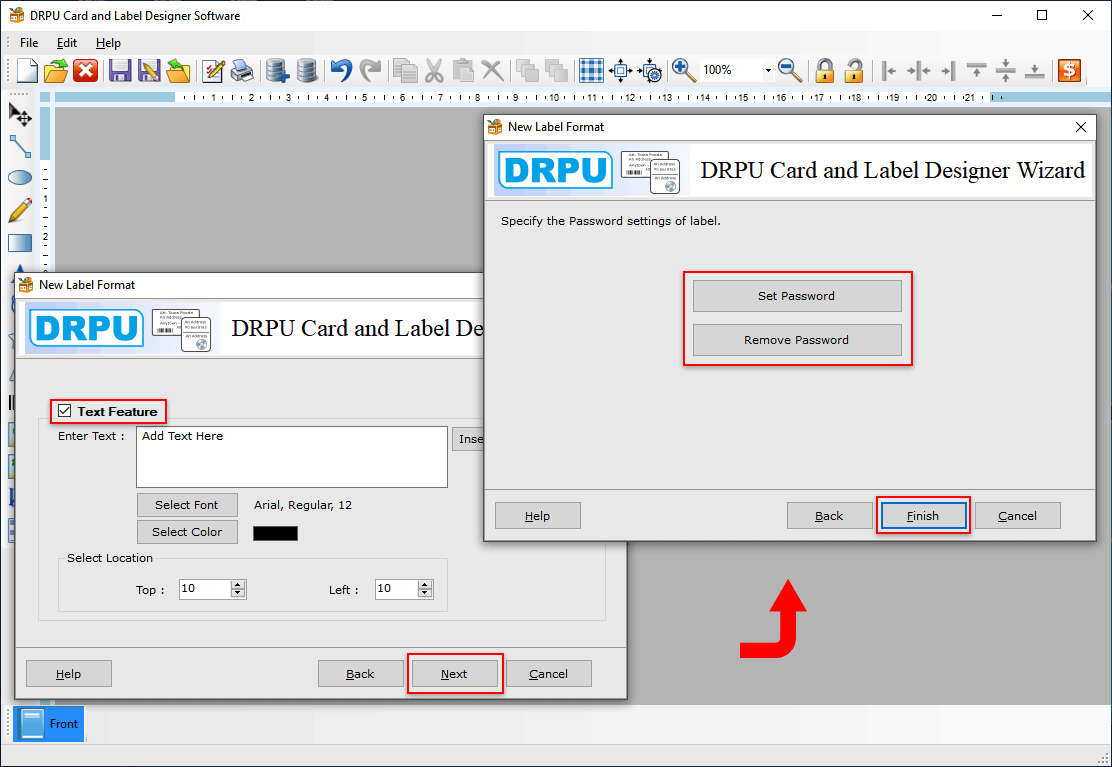Click the export folder icon with green arrow

click(x=178, y=70)
